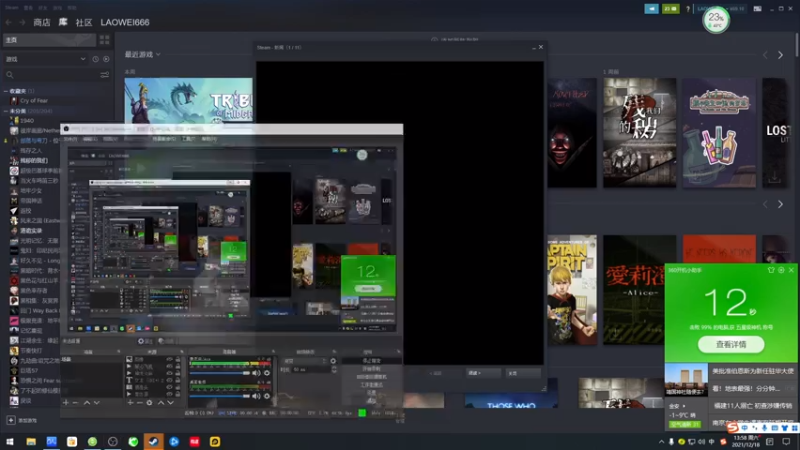Open second audio channel settings gear
The image size is (800, 450).
267,396
